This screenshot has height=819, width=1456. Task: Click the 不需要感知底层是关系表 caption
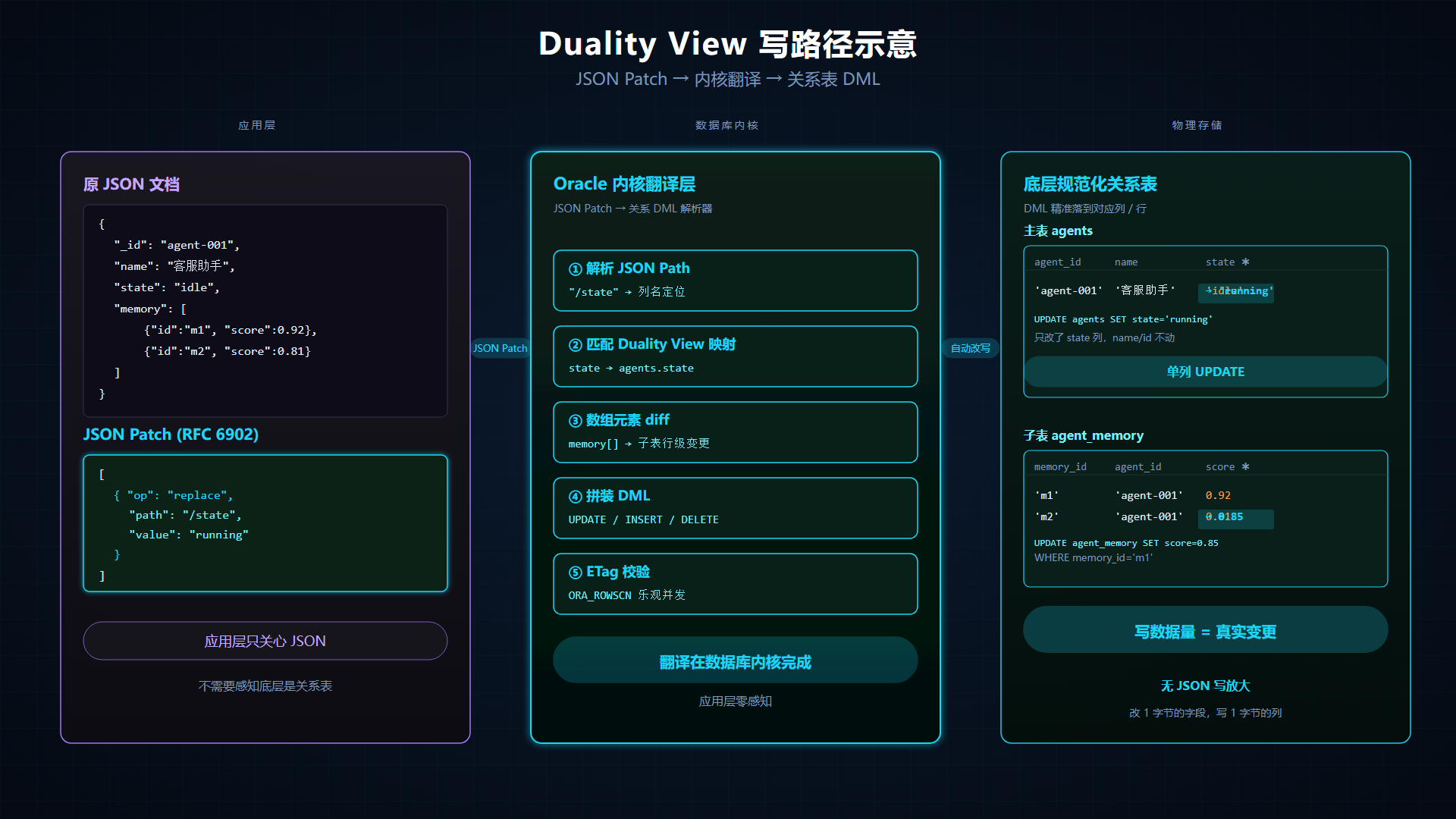coord(265,686)
